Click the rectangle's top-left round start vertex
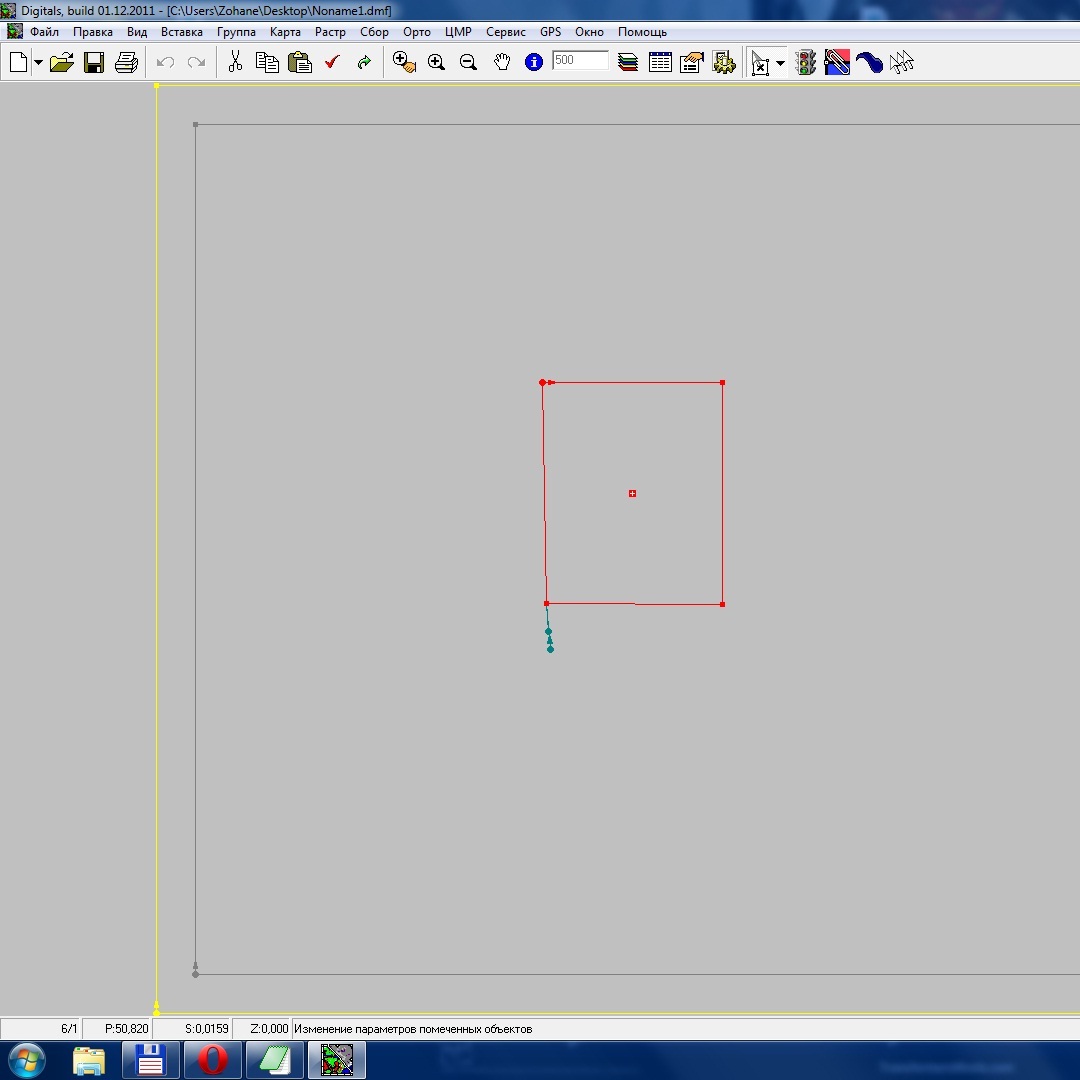Screen dimensions: 1080x1080 [x=543, y=382]
